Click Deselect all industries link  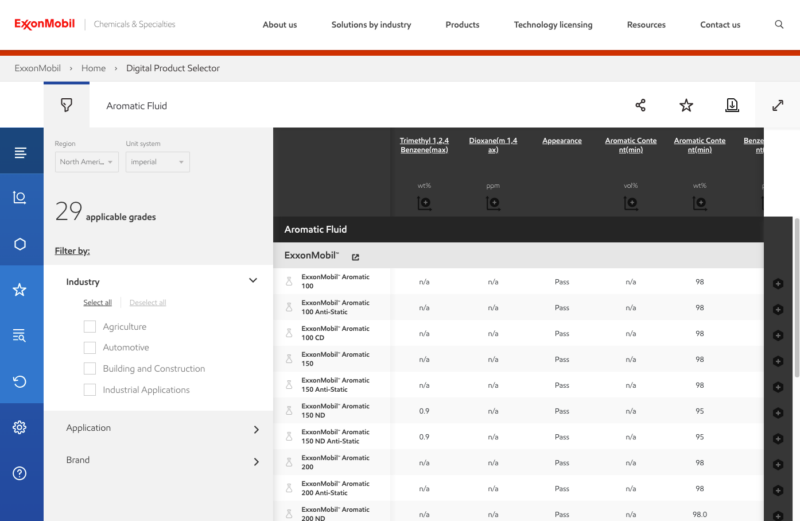coord(147,303)
